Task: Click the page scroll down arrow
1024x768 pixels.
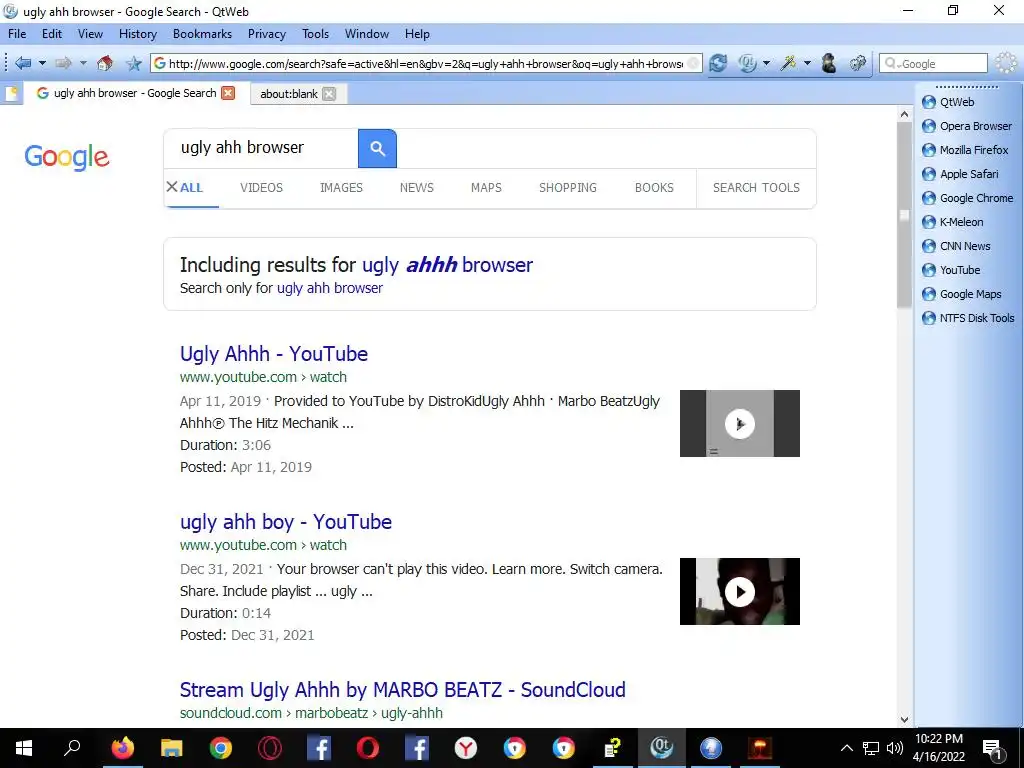Action: [904, 720]
